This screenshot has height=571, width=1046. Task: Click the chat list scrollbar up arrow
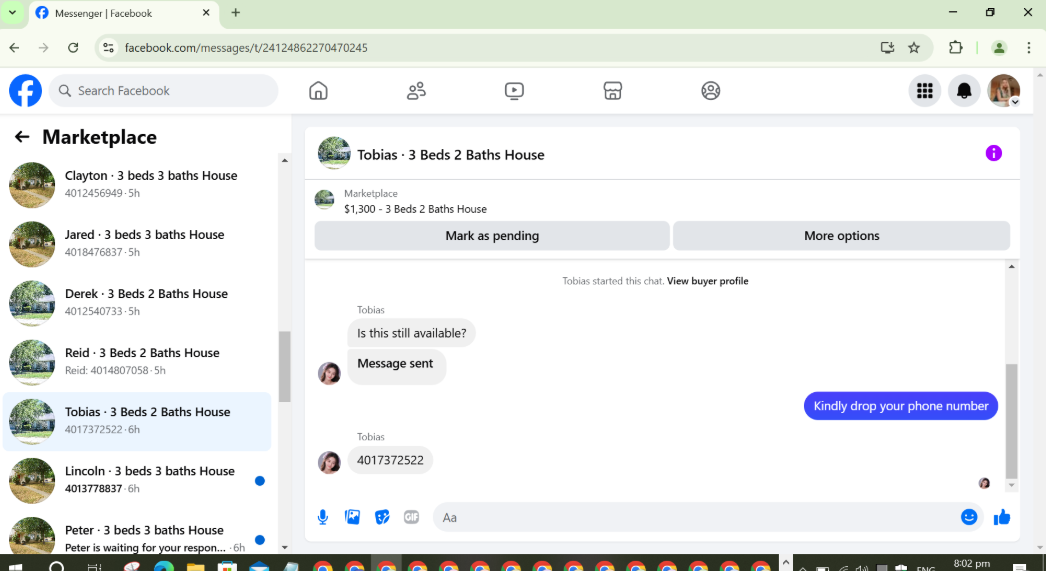pos(285,160)
